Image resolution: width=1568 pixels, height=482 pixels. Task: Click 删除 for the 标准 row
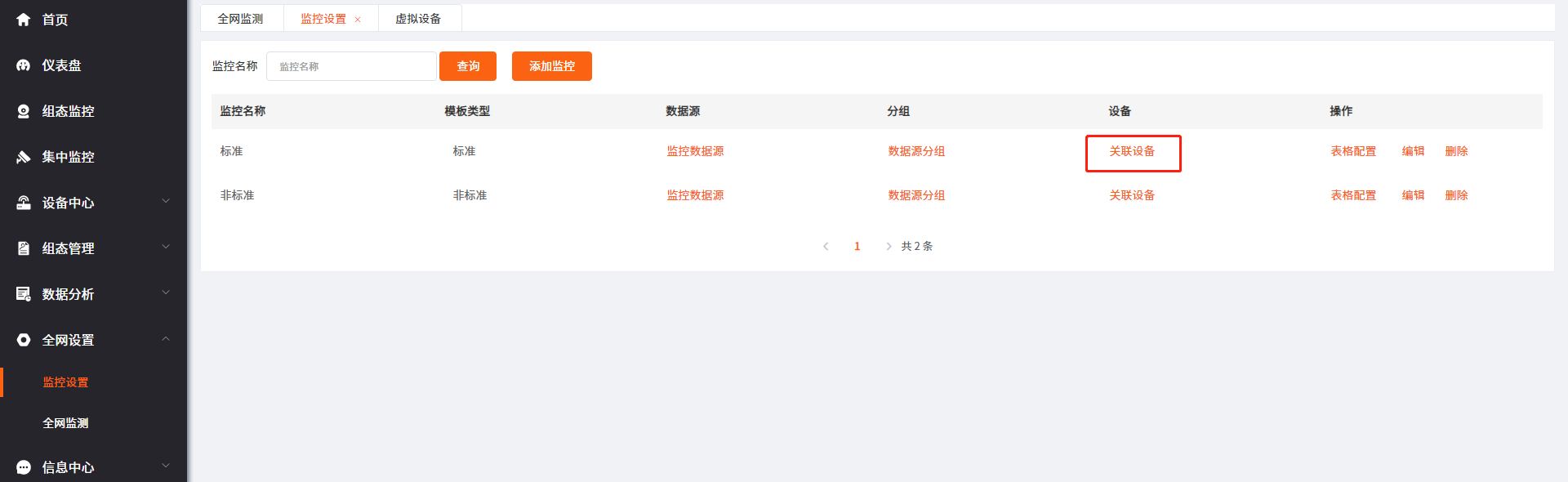tap(1456, 151)
